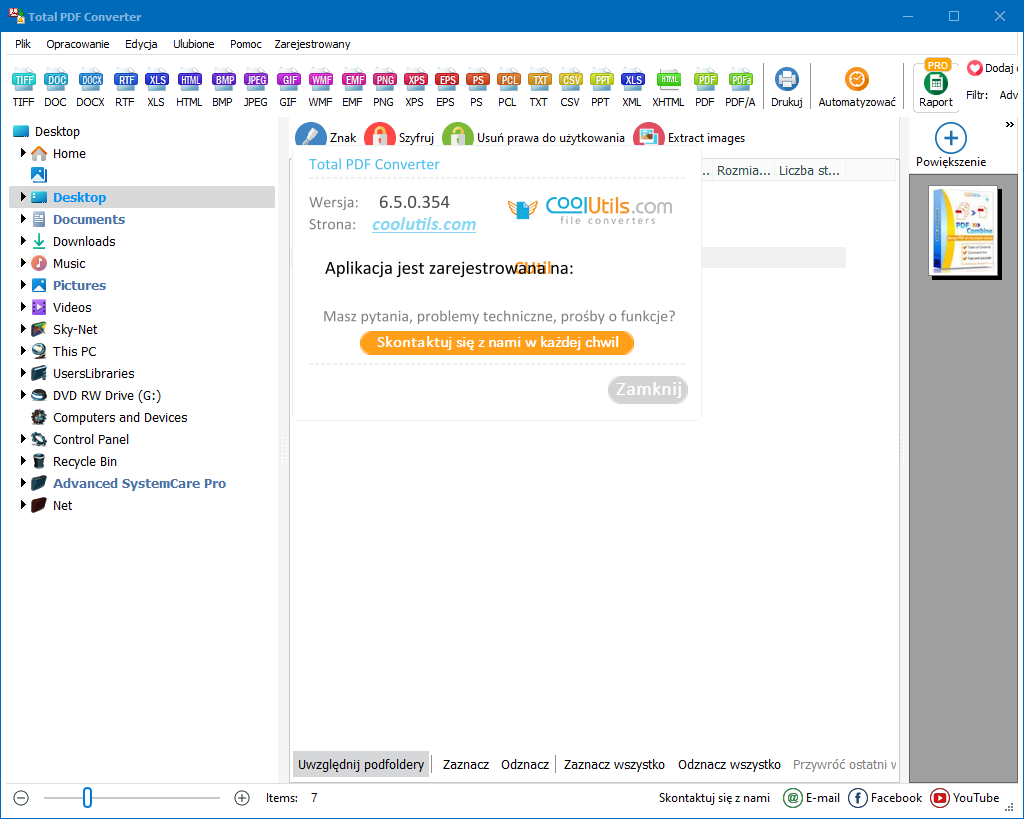Pick WMF output format

coord(321,88)
